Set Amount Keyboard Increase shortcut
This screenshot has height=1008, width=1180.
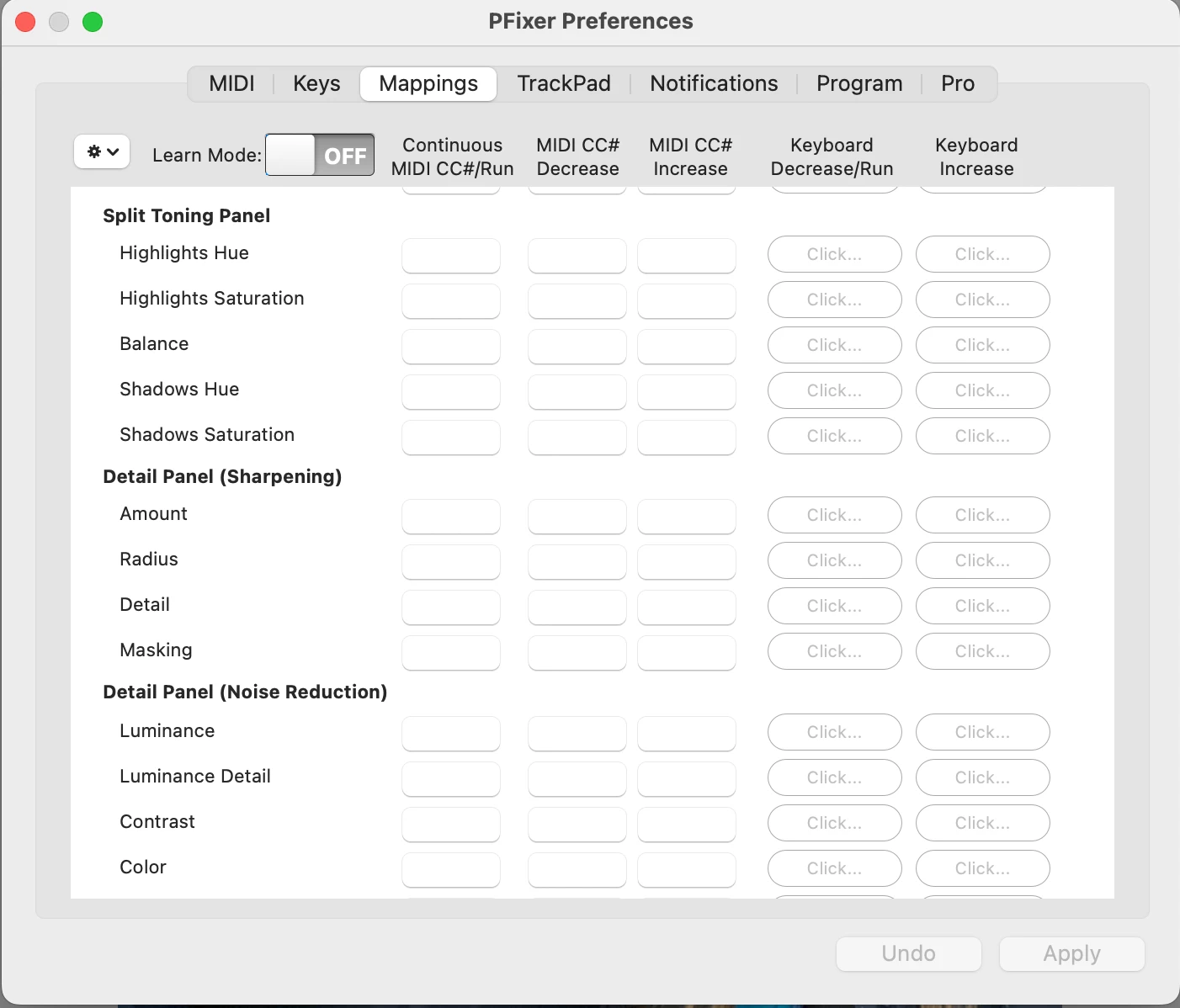(x=983, y=515)
